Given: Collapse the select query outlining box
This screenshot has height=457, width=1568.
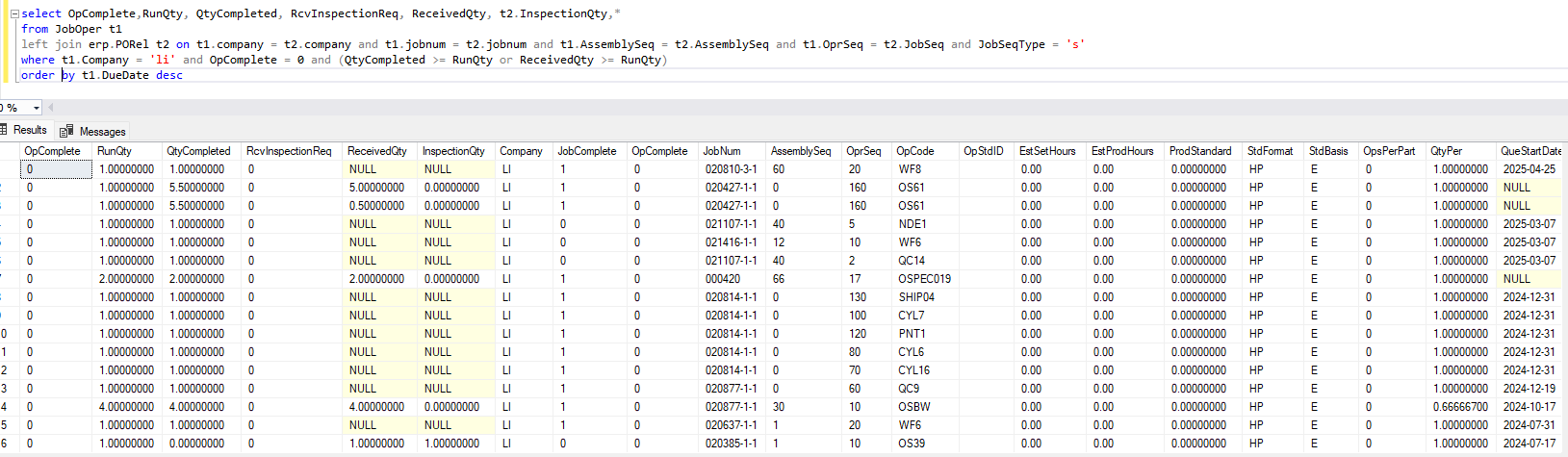Looking at the screenshot, I should coord(14,13).
